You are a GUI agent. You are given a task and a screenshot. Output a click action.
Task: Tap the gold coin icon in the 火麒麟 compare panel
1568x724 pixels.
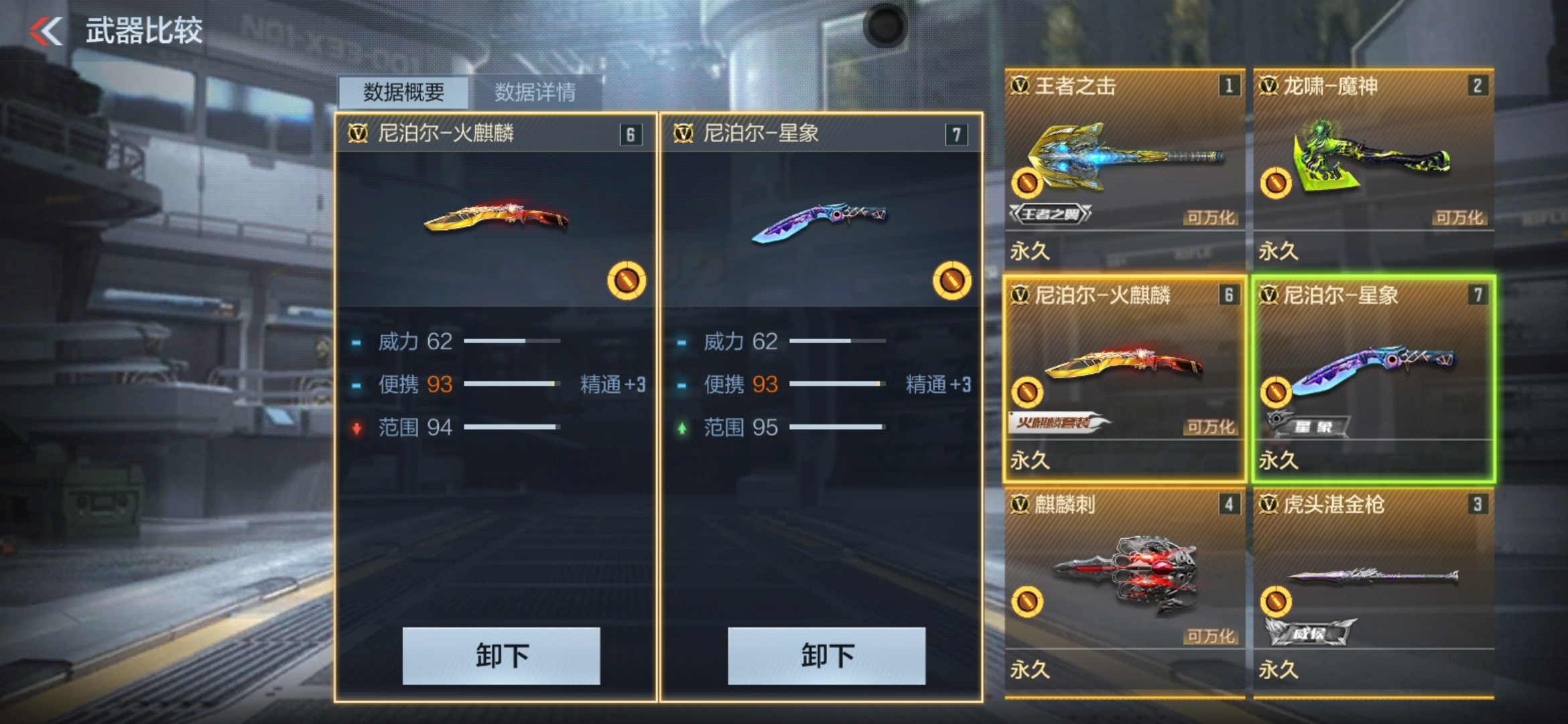pos(627,280)
